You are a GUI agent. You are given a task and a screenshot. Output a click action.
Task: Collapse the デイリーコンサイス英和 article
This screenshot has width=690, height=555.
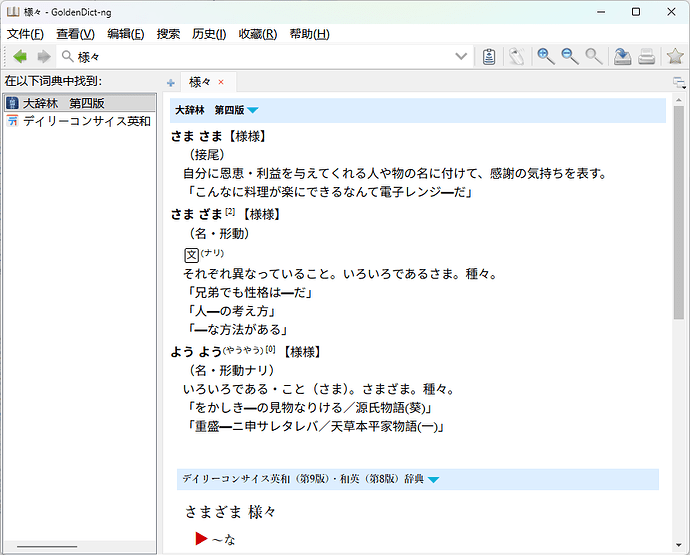point(433,479)
